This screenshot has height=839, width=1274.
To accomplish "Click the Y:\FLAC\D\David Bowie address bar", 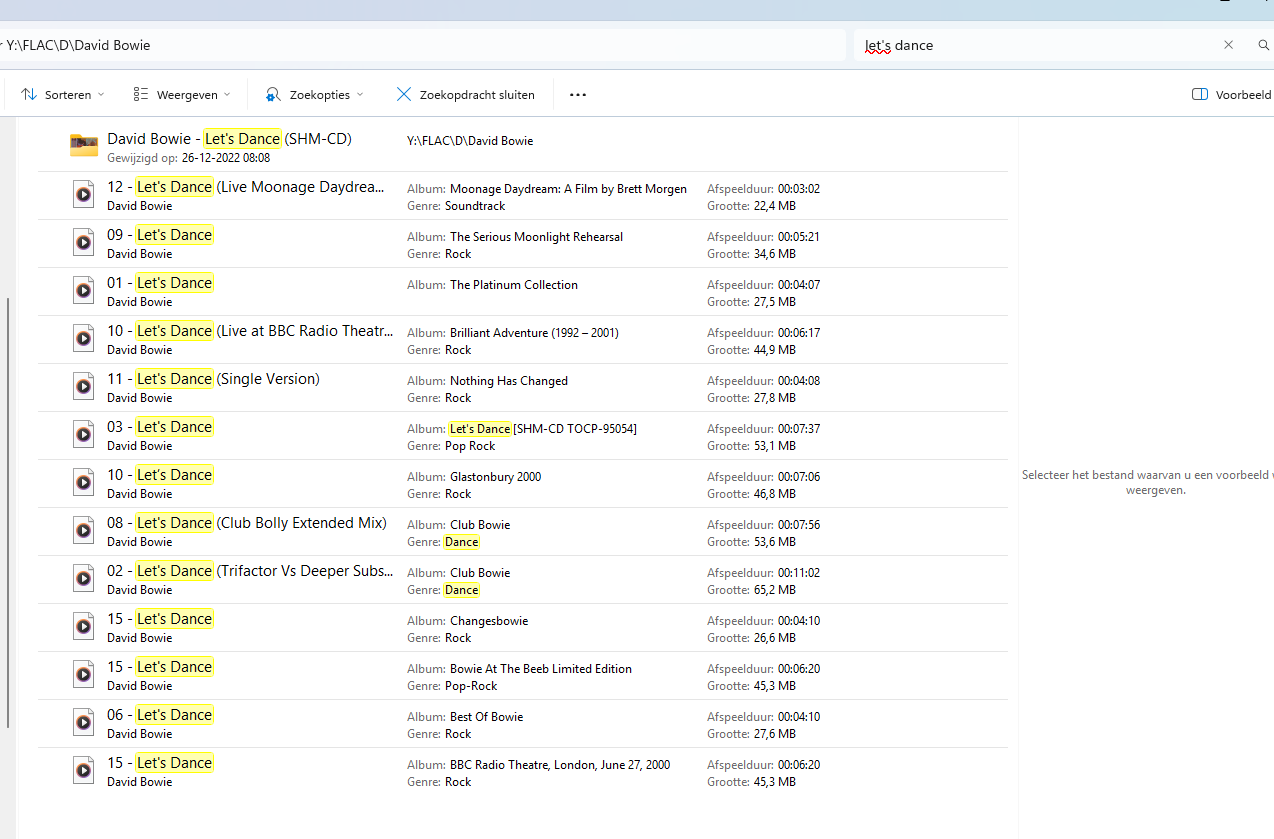I will (x=423, y=45).
